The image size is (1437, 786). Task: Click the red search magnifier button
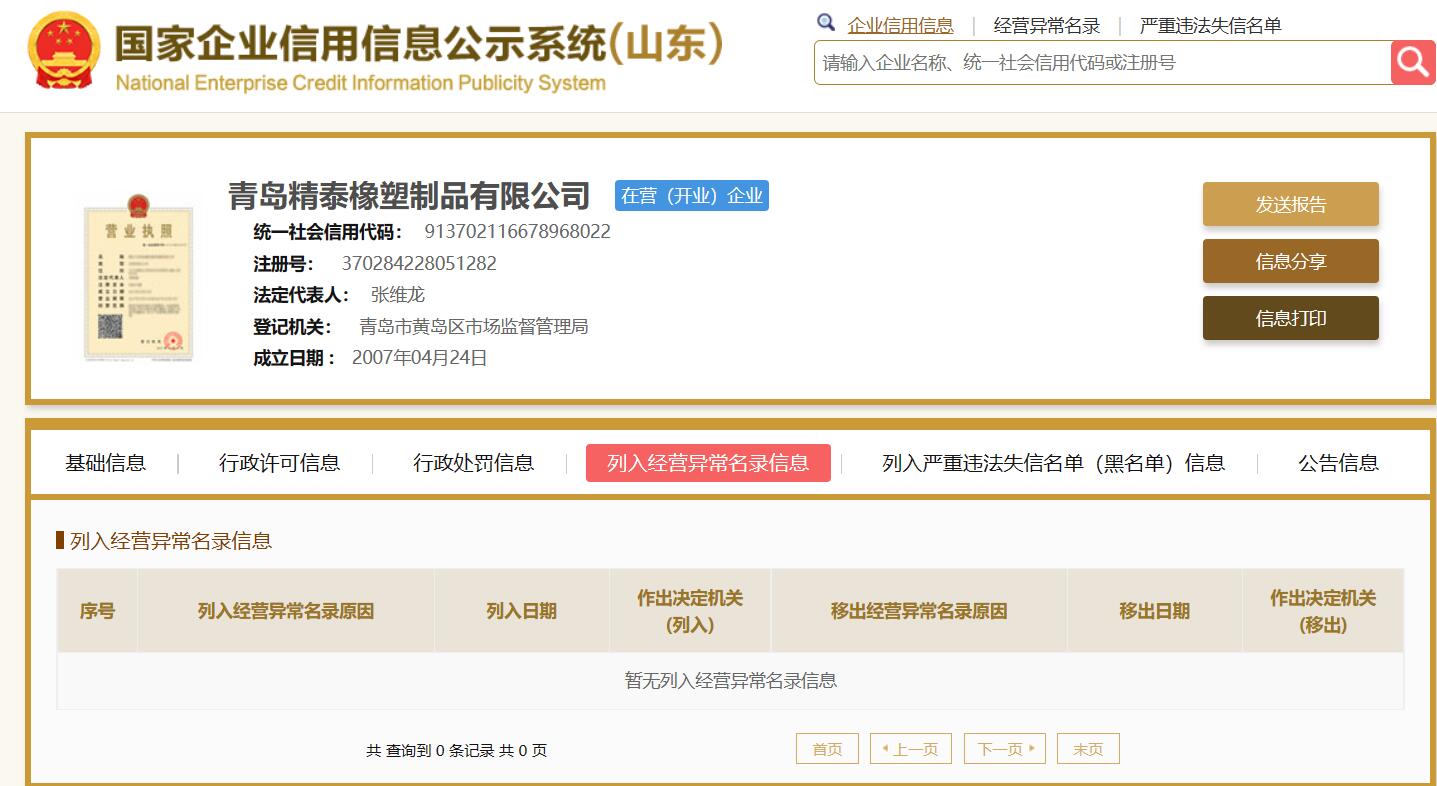1413,62
